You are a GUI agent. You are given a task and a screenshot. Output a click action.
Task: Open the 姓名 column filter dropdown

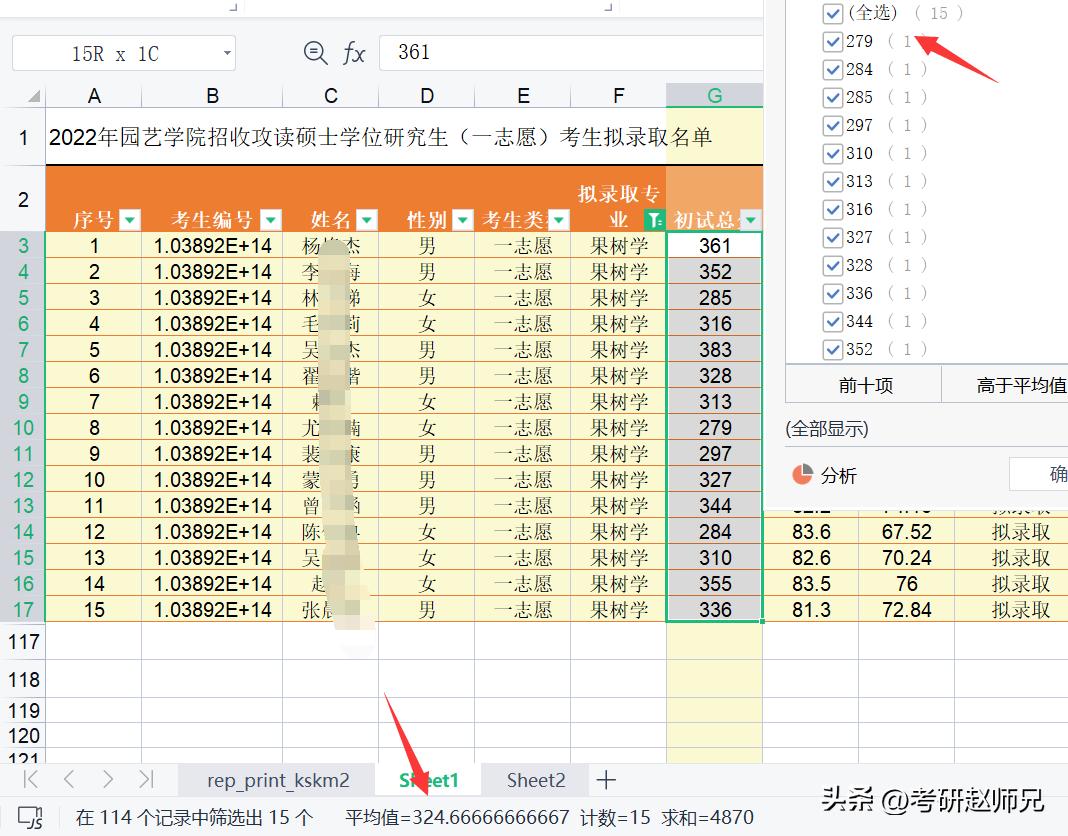pos(366,219)
